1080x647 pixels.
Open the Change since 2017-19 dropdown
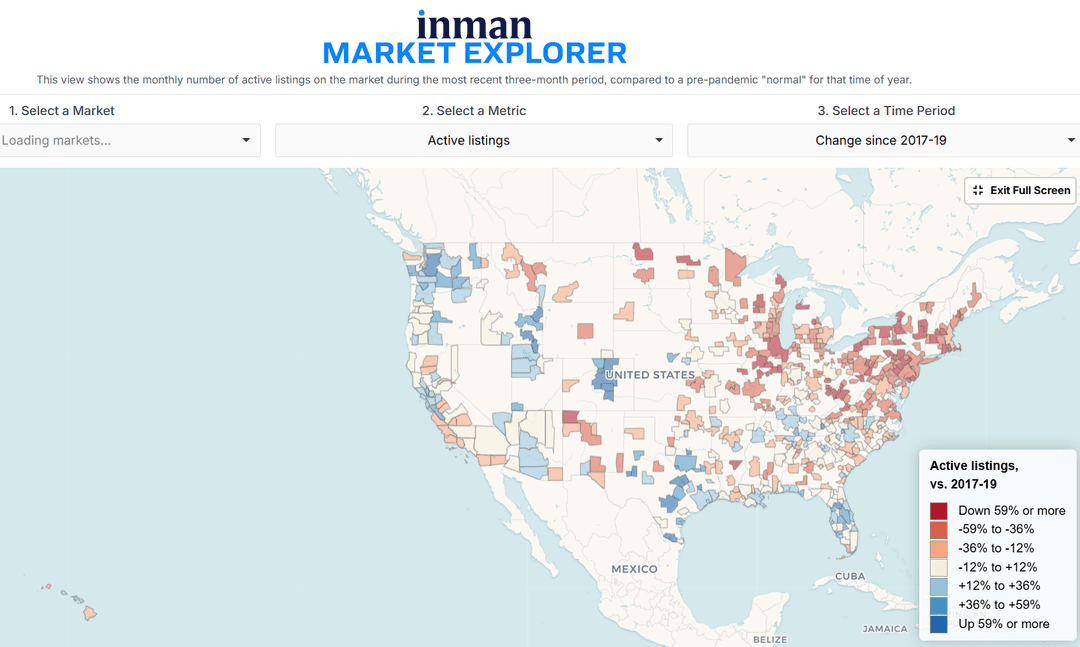[884, 141]
